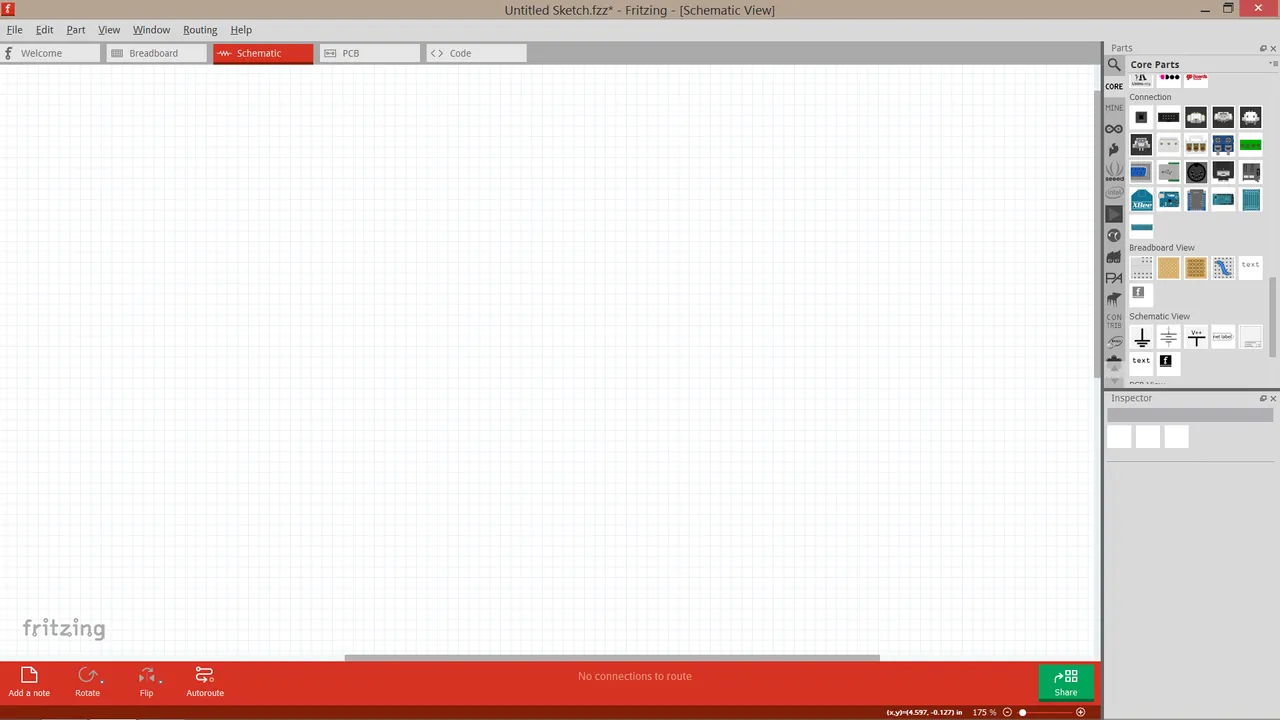Pick the schematic frame part
Image resolution: width=1280 pixels, height=720 pixels.
tap(1250, 338)
